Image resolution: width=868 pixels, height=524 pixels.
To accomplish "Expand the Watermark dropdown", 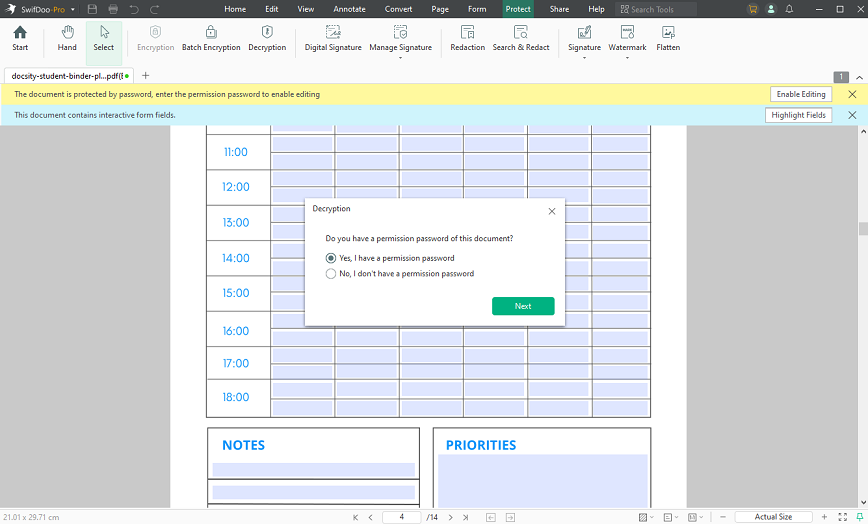I will 627,58.
